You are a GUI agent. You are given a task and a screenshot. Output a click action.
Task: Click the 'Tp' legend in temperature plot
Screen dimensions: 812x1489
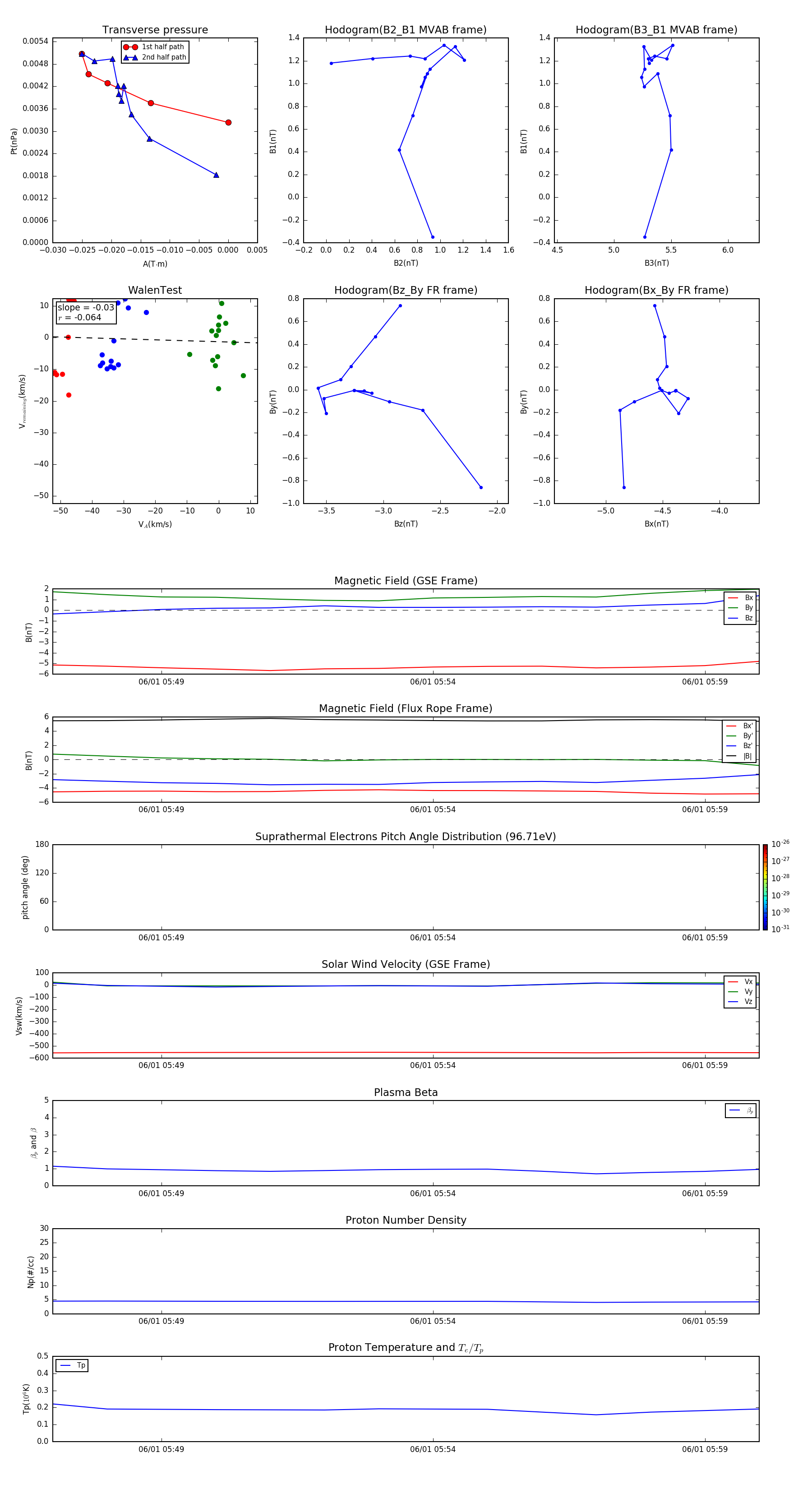[x=72, y=1365]
